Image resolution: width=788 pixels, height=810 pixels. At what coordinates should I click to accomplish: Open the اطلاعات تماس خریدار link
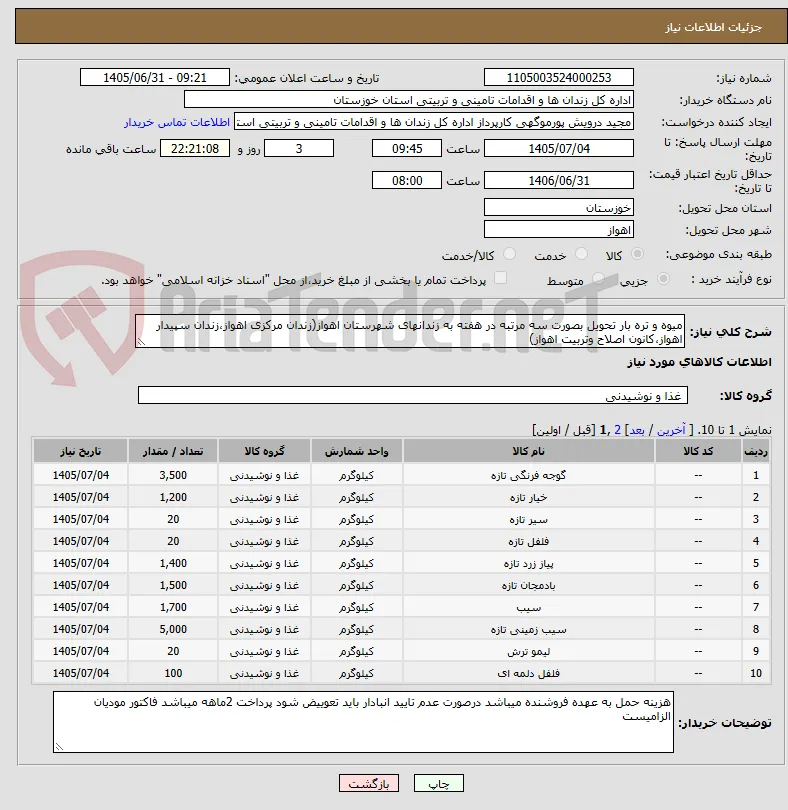pyautogui.click(x=177, y=122)
